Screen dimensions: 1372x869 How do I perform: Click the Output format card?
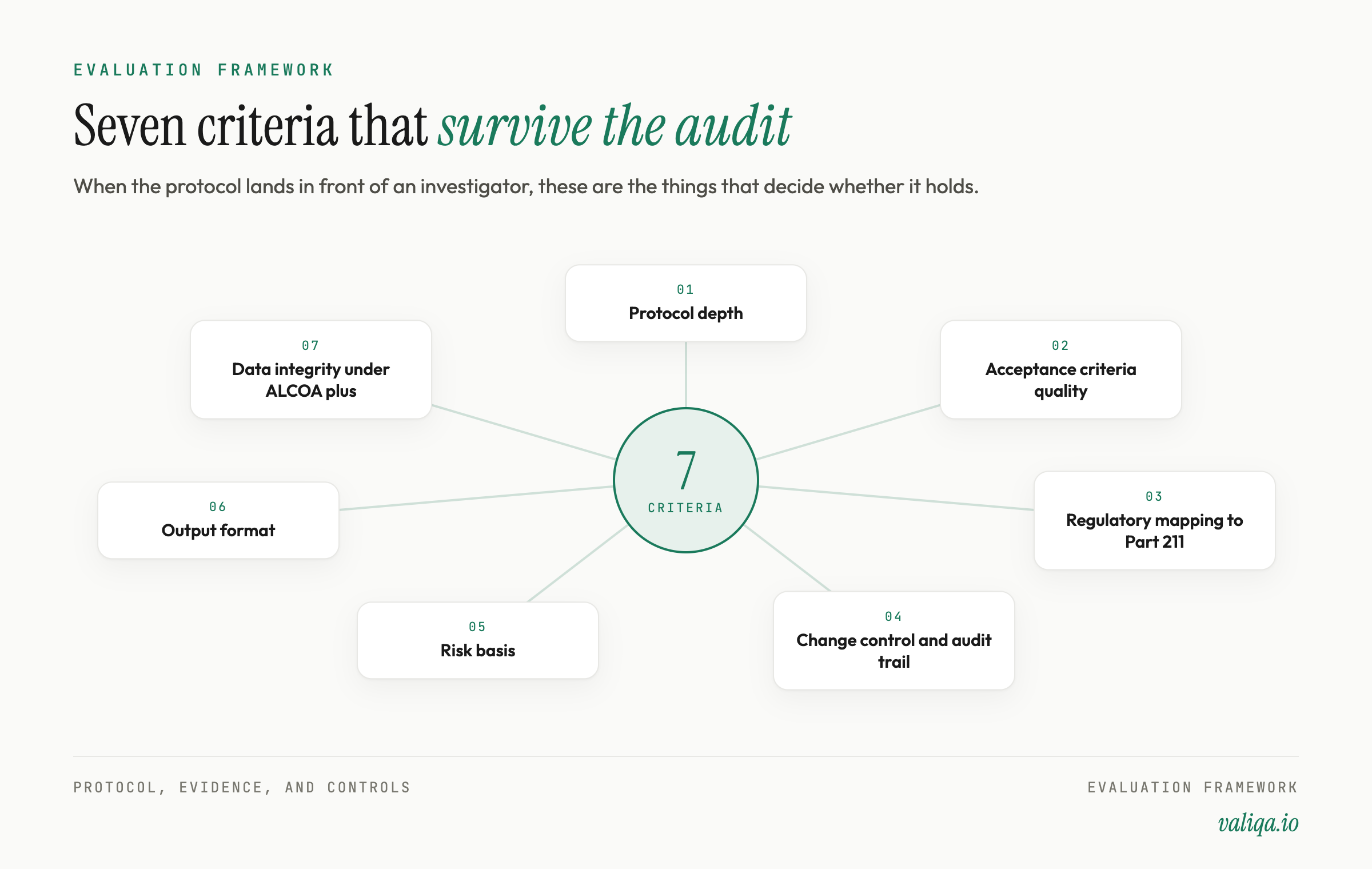click(218, 520)
